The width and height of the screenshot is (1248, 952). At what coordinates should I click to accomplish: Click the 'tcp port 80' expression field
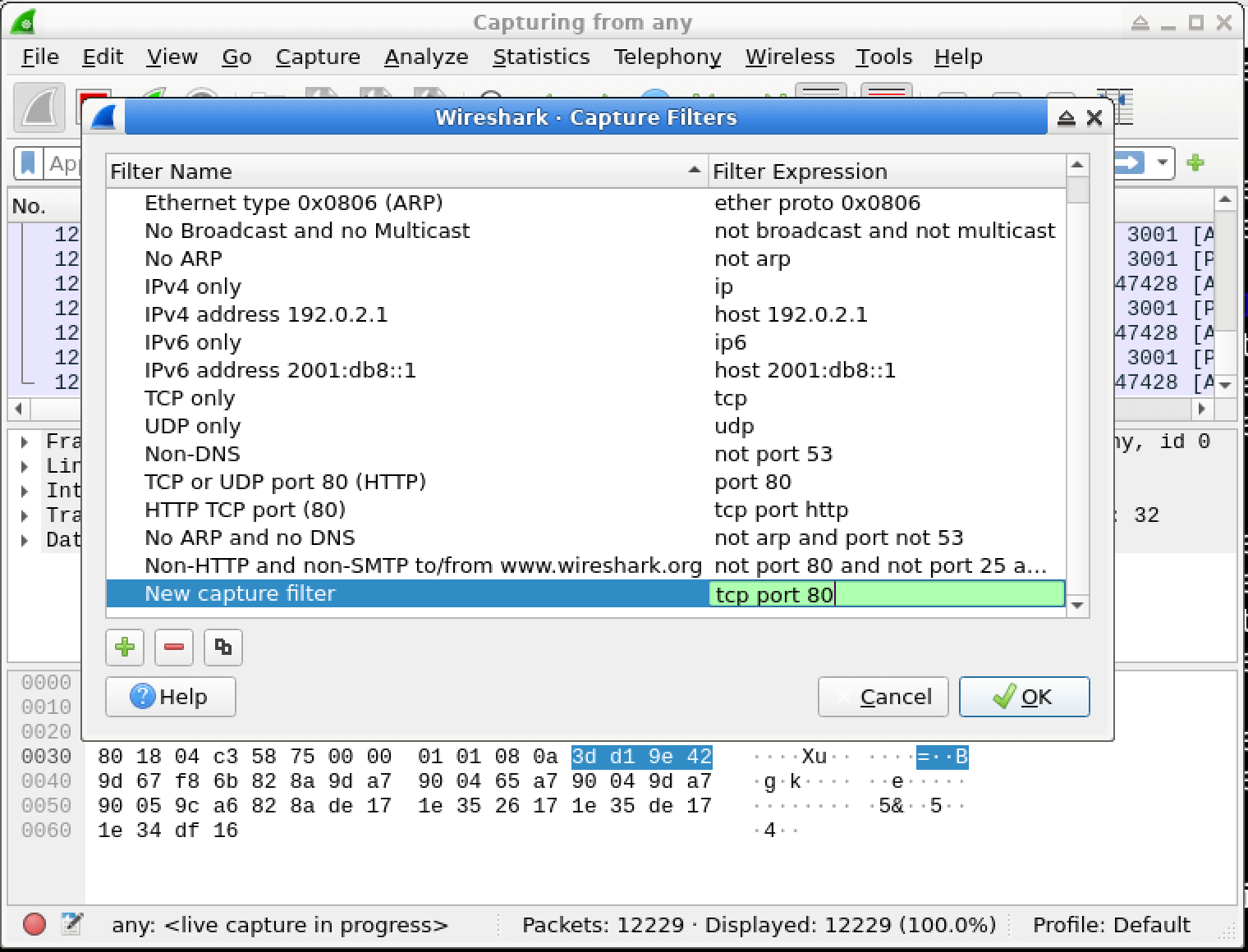coord(886,594)
